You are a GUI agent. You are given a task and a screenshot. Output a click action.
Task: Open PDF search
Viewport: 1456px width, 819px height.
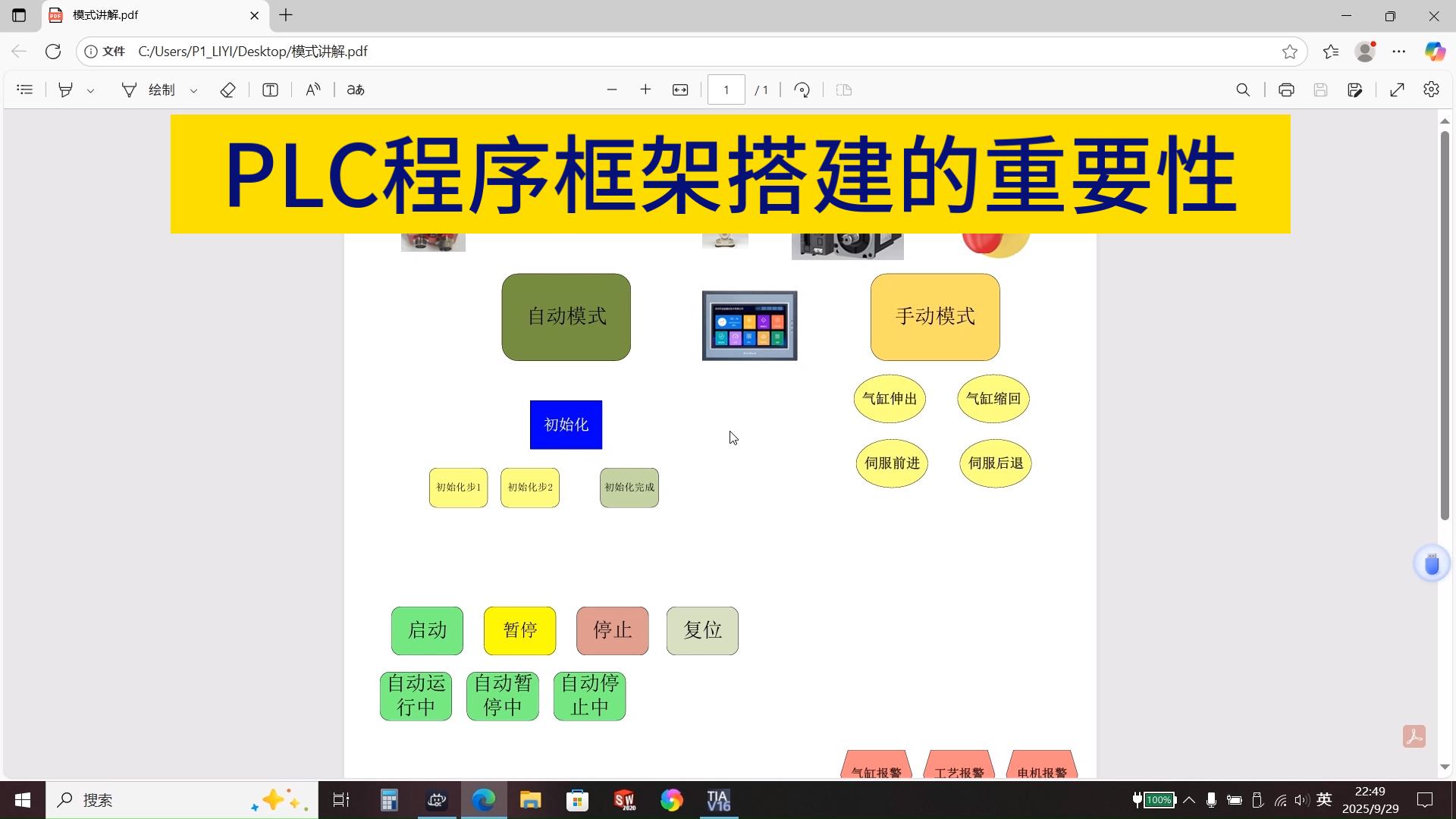(x=1243, y=89)
